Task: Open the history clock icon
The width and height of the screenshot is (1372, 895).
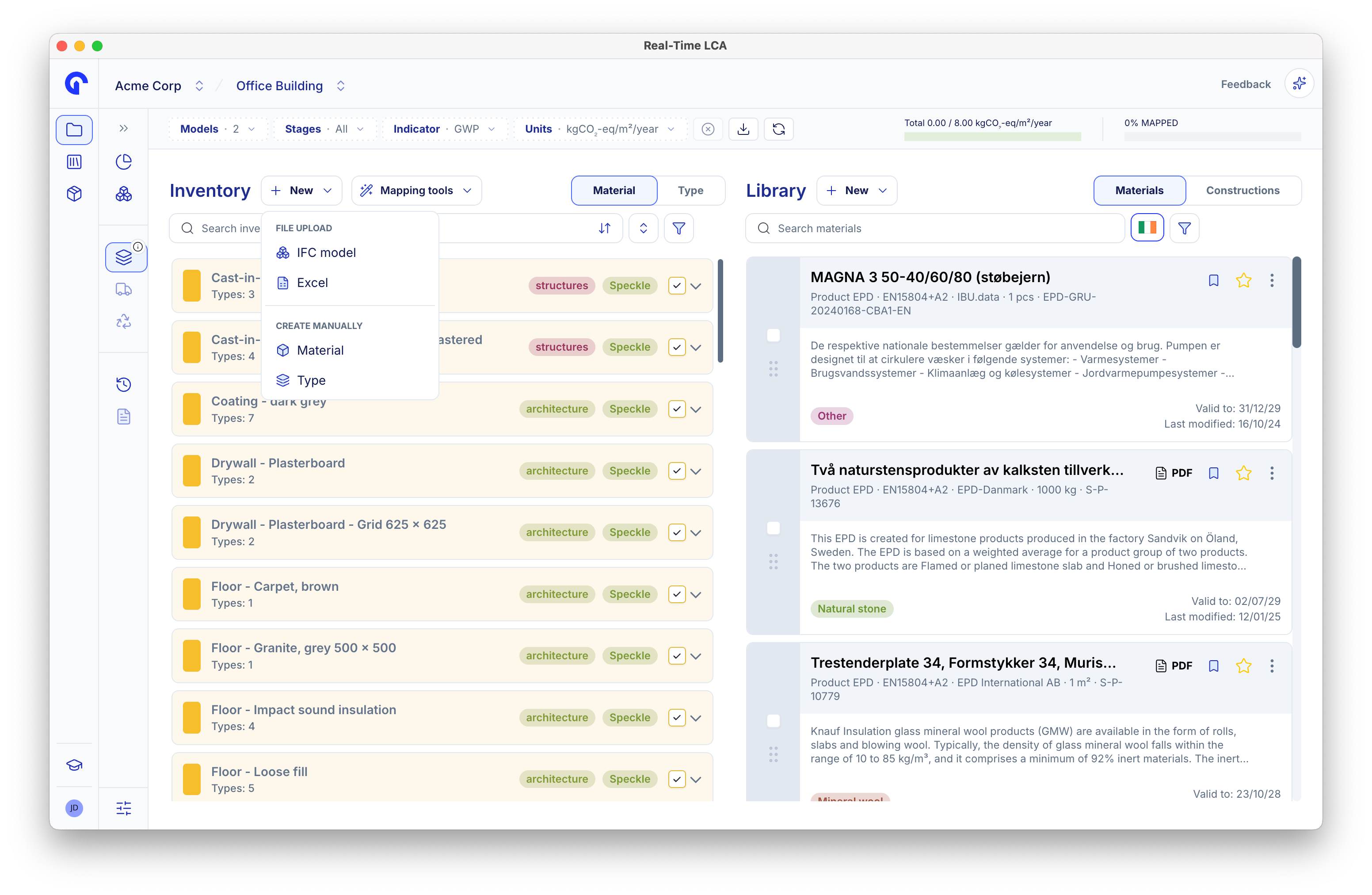Action: click(x=123, y=385)
